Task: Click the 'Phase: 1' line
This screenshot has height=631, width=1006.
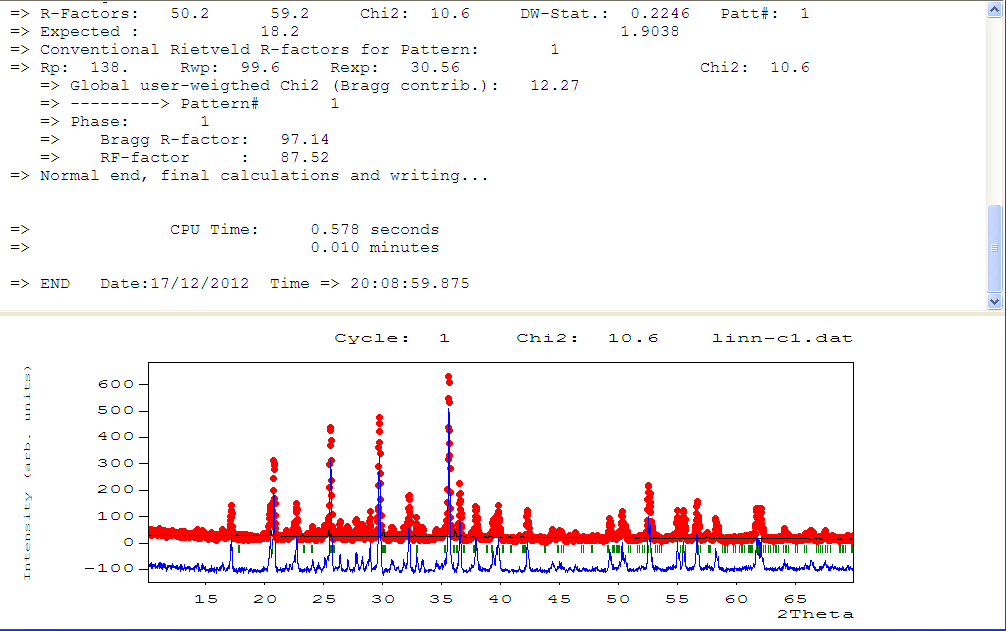Action: tap(125, 122)
